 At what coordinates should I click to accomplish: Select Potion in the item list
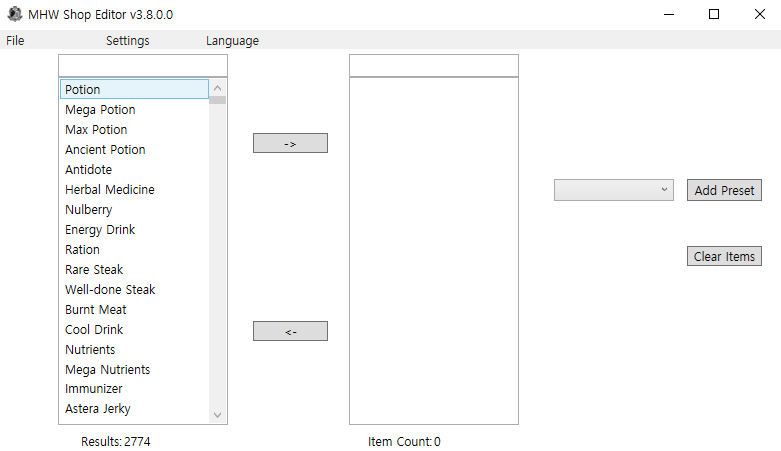point(134,89)
